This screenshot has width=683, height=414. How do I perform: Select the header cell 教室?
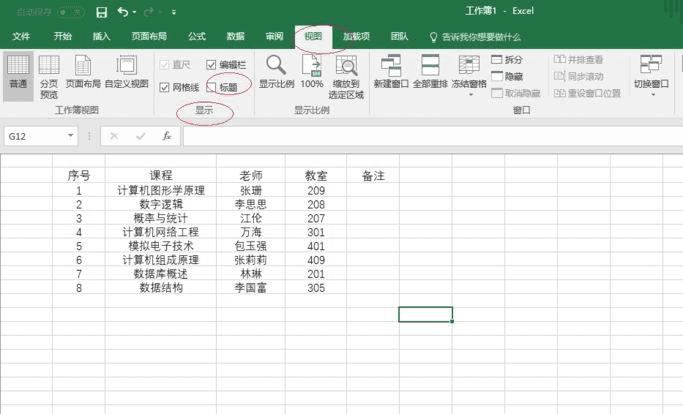point(316,176)
